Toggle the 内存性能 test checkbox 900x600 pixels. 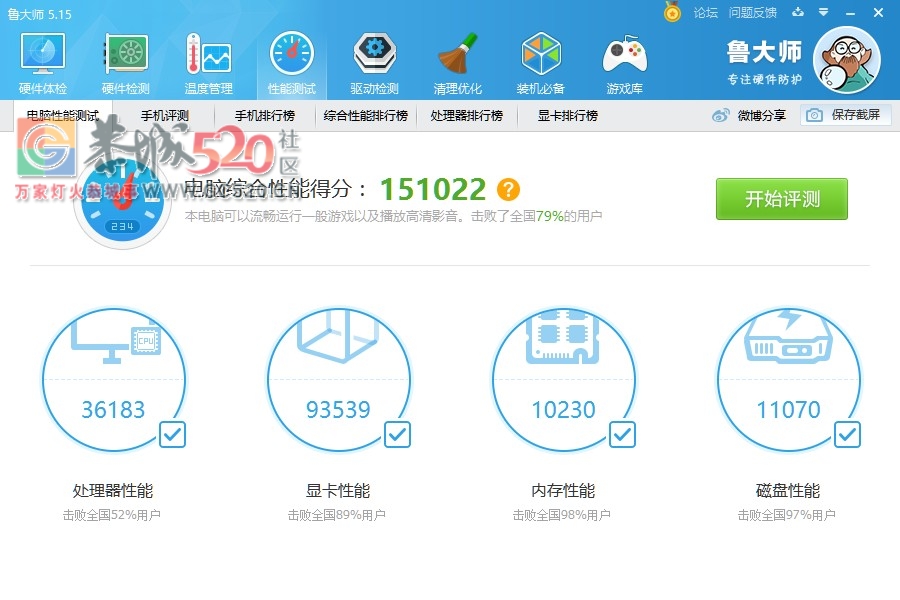(x=622, y=434)
